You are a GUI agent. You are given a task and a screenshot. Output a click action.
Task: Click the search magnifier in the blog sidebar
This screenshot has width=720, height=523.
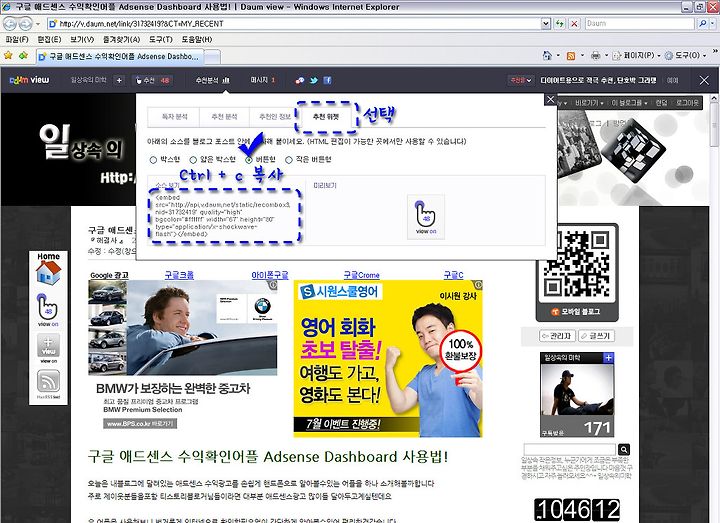tap(624, 449)
